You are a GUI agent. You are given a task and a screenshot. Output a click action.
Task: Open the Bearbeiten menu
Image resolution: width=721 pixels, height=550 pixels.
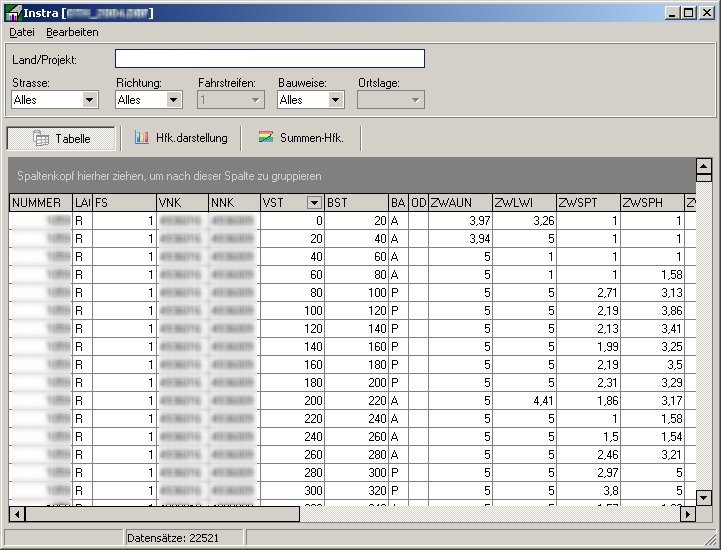[x=72, y=32]
